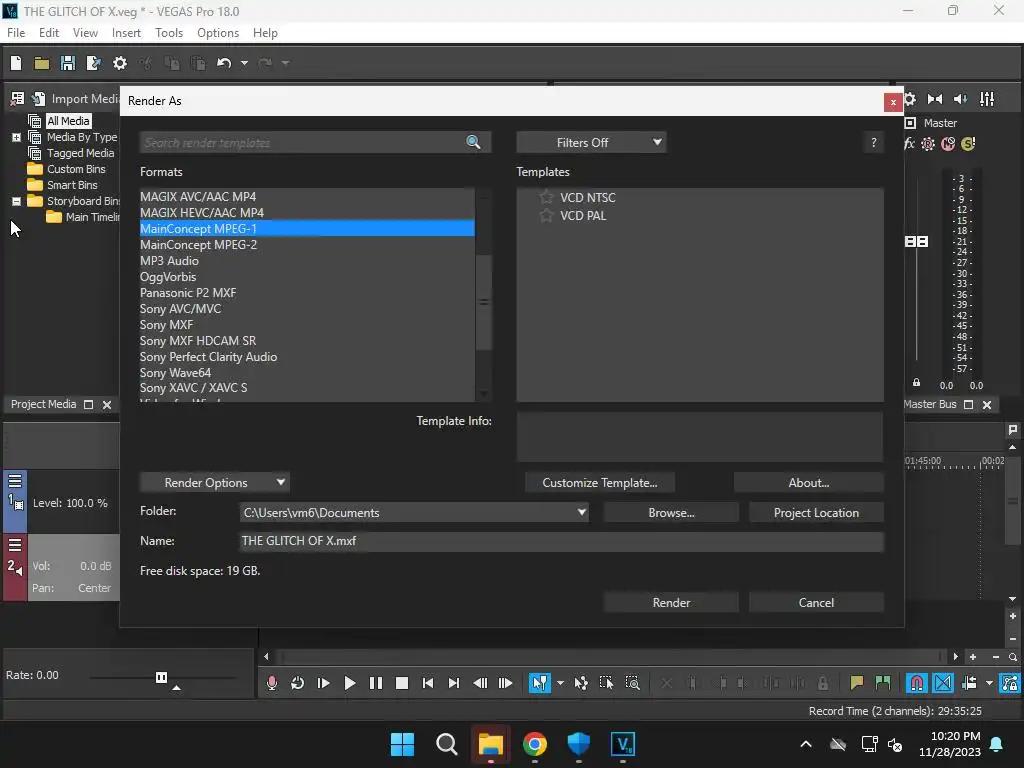Open the Undo history dropdown arrow
The height and width of the screenshot is (768, 1024).
point(244,63)
